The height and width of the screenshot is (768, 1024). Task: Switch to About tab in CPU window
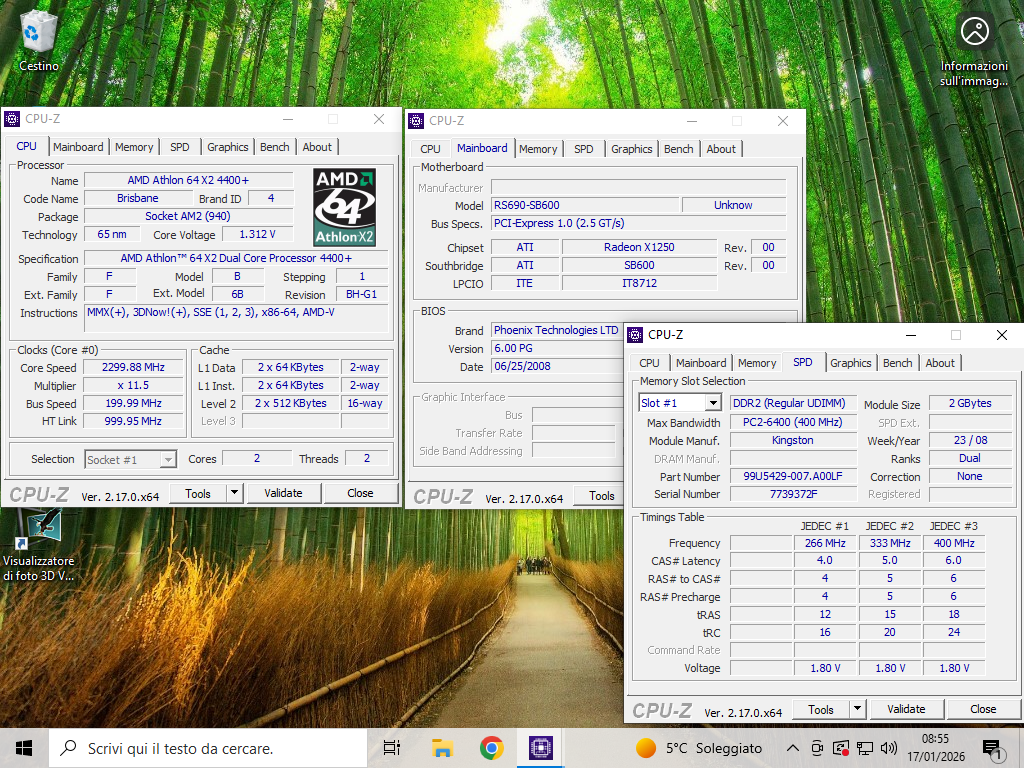(x=317, y=148)
